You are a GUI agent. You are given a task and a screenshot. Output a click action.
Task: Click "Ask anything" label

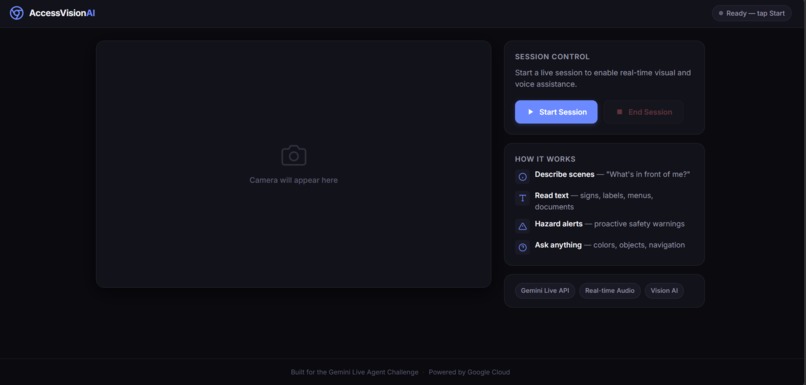click(558, 245)
